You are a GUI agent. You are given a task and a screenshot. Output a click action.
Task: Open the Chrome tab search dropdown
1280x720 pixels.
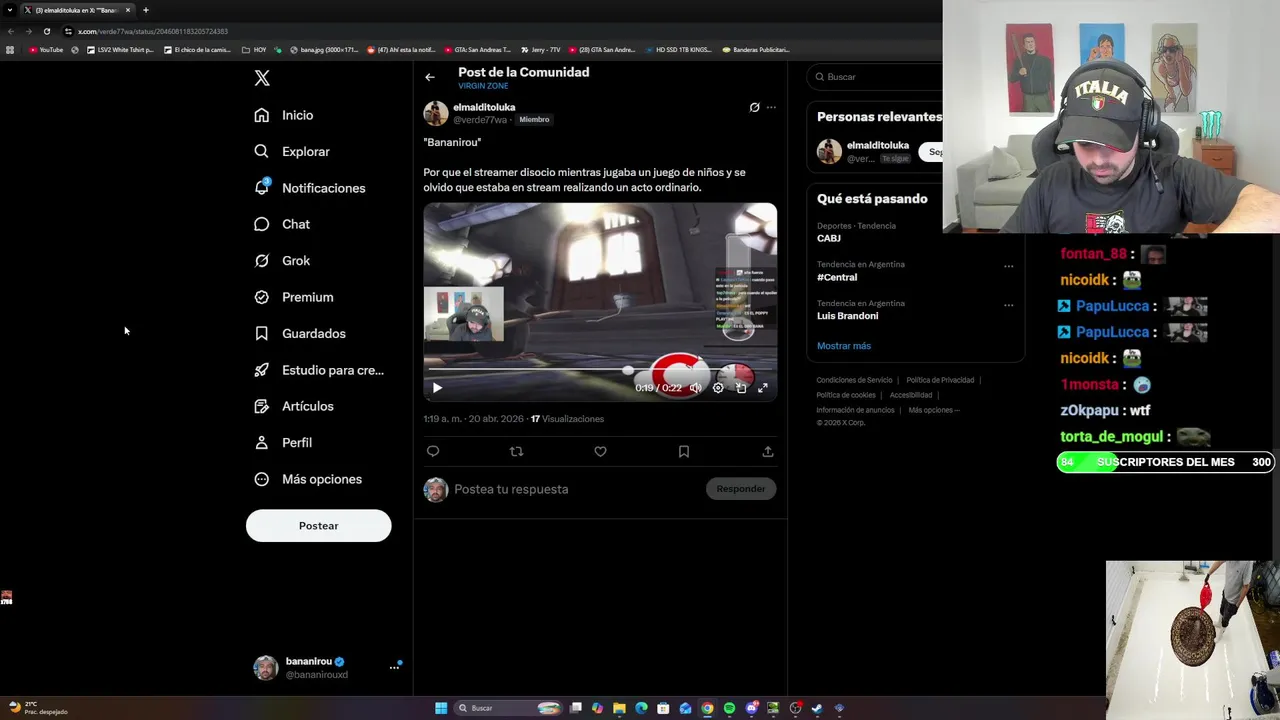pyautogui.click(x=10, y=10)
